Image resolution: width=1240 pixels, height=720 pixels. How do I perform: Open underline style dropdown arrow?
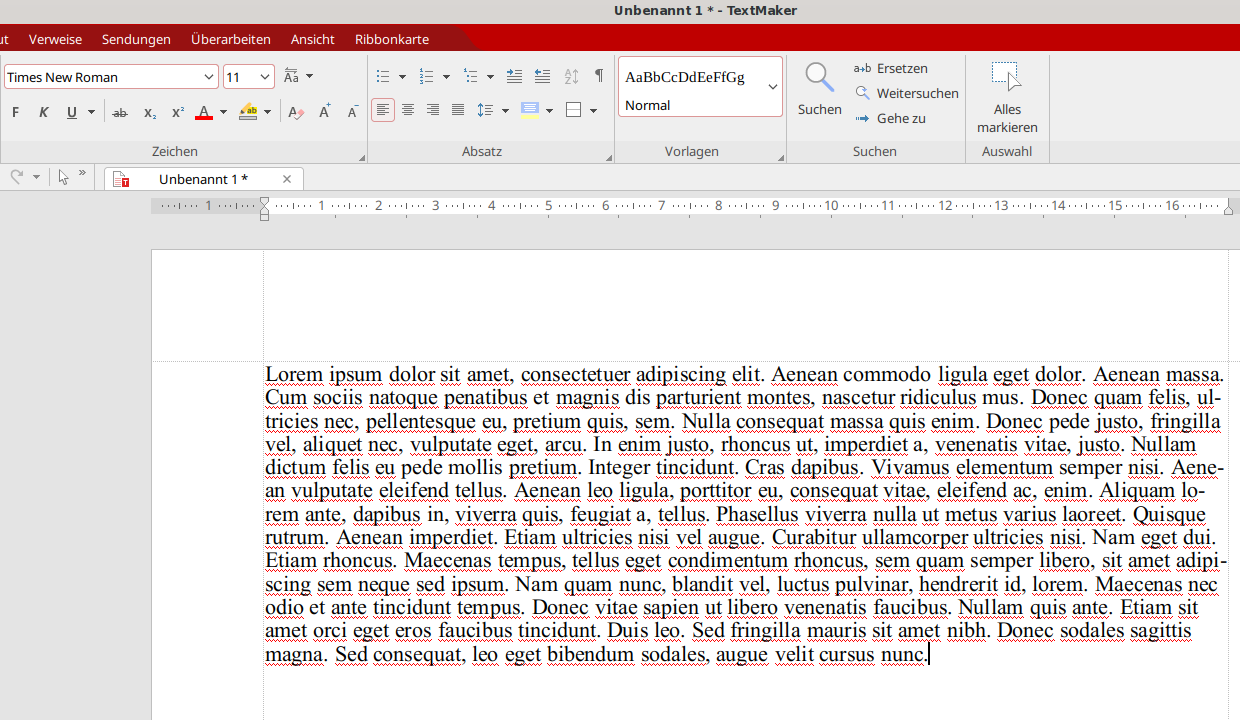pyautogui.click(x=91, y=112)
